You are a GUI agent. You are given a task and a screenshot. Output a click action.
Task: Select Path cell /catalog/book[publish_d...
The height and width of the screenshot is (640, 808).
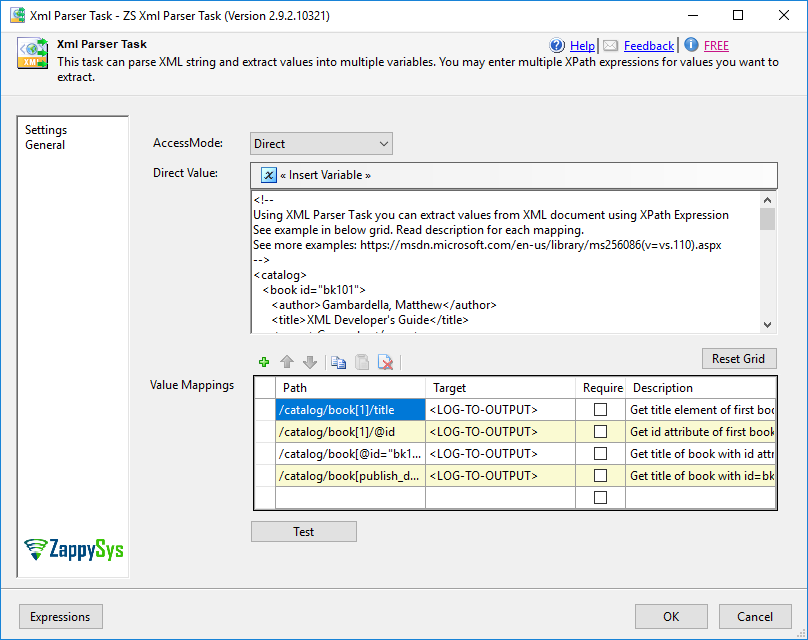click(x=350, y=476)
